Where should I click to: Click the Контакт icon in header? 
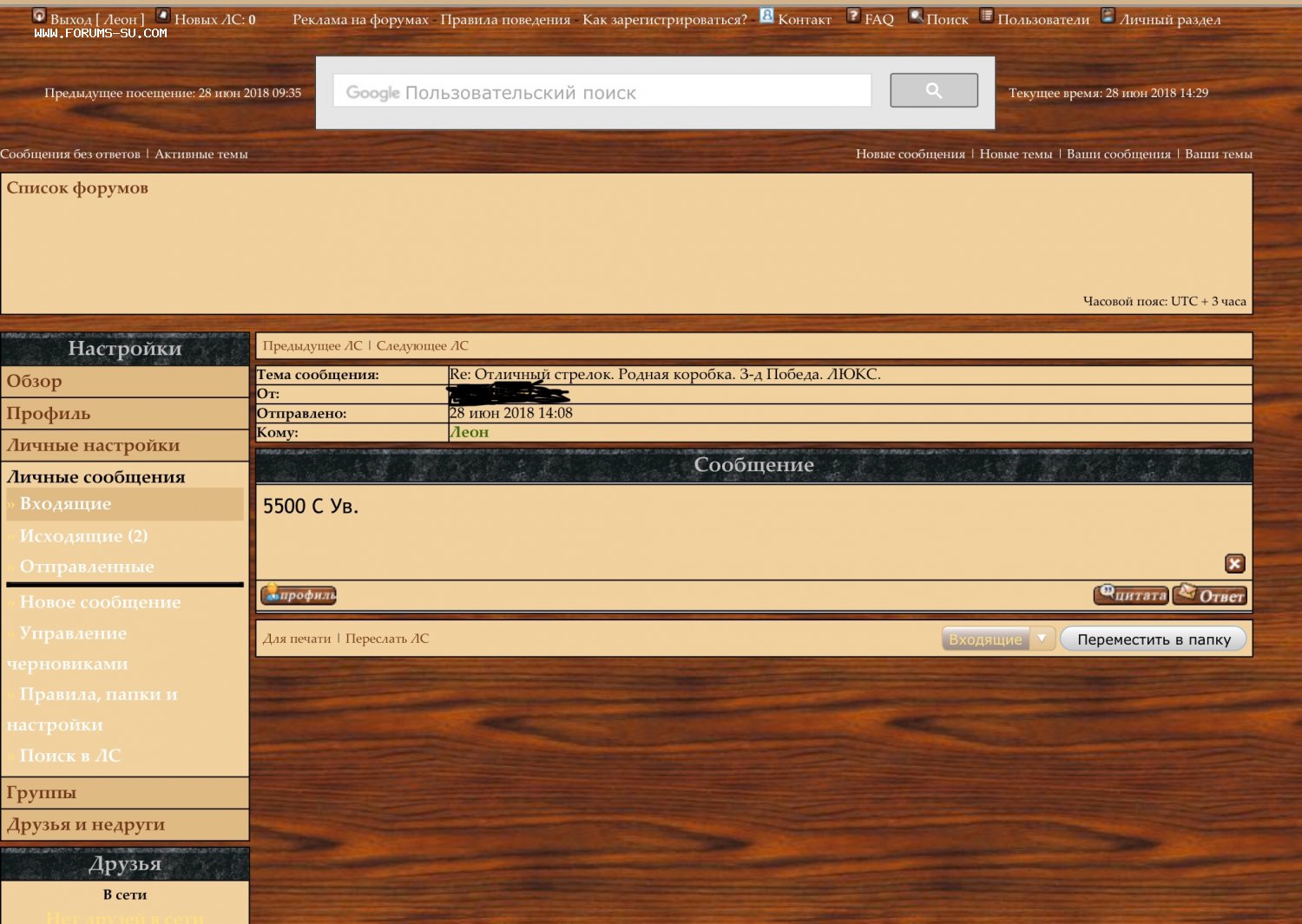click(766, 16)
